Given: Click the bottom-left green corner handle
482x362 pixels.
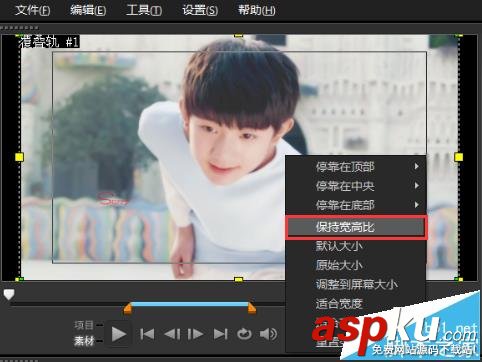Looking at the screenshot, I should click(x=19, y=279).
